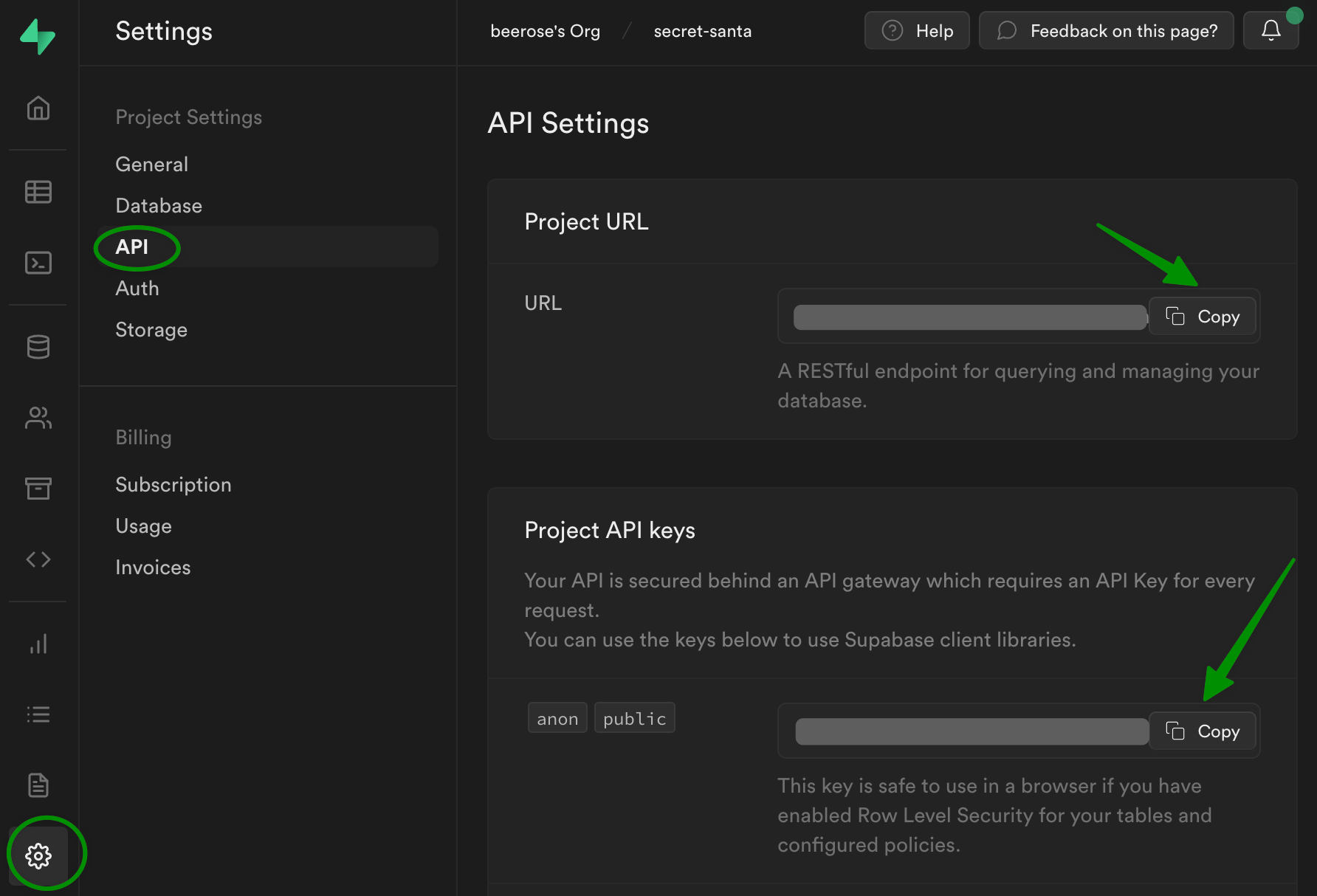Open the Reports bar chart icon
This screenshot has height=896, width=1317.
click(38, 644)
